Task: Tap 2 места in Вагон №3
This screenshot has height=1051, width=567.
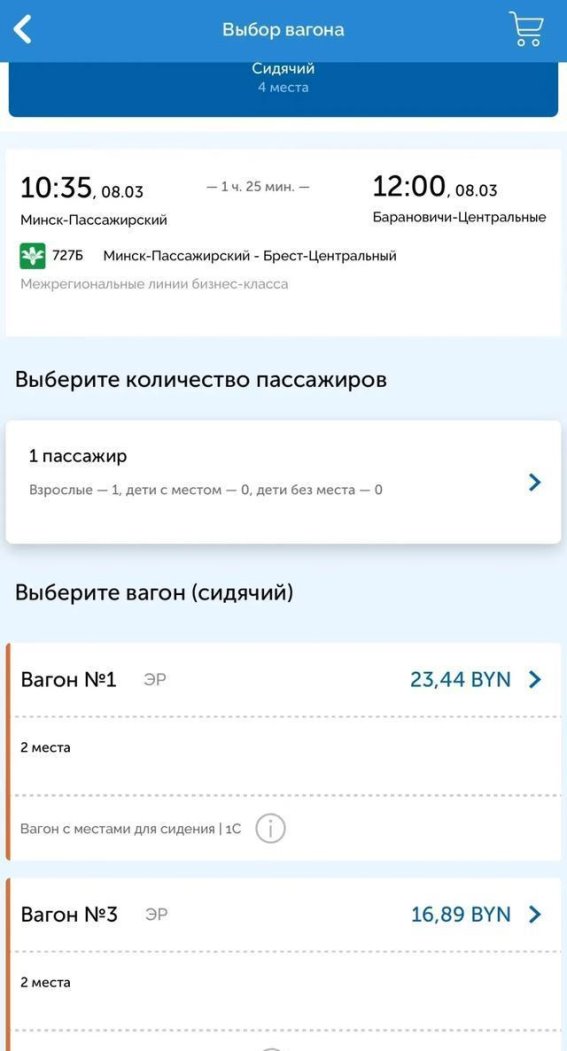Action: point(46,983)
